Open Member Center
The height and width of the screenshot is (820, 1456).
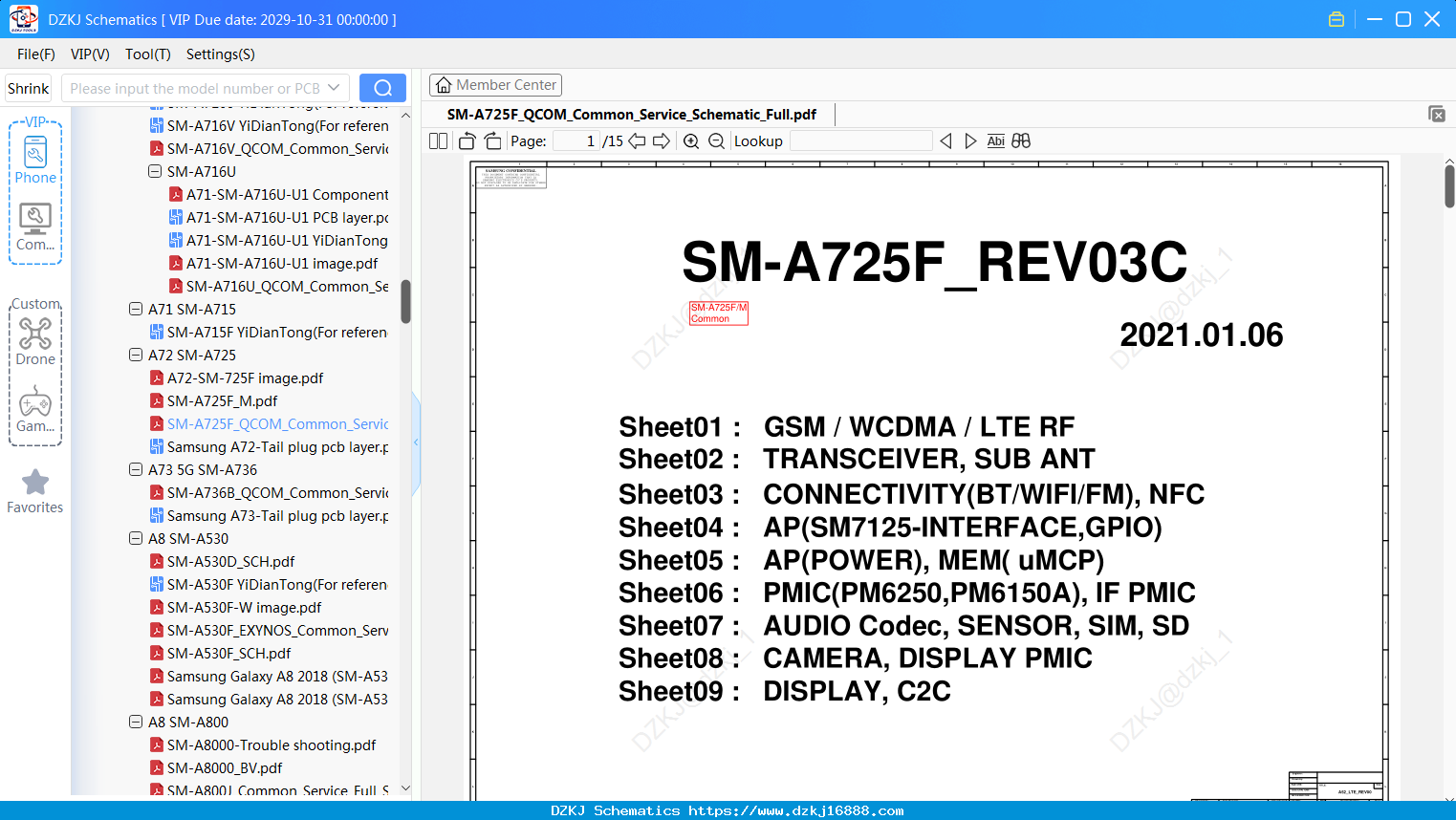tap(495, 85)
